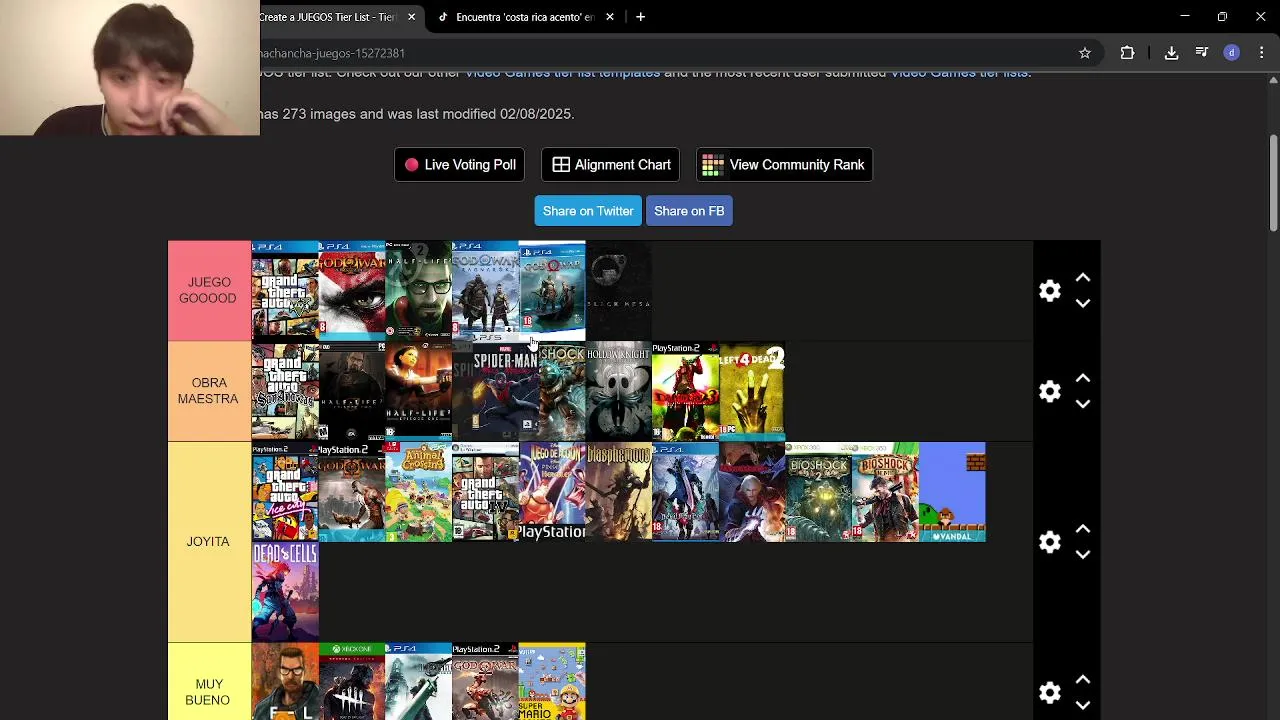Screen dimensions: 1280x720
Task: Select Hollow Knight cover
Action: coord(619,391)
